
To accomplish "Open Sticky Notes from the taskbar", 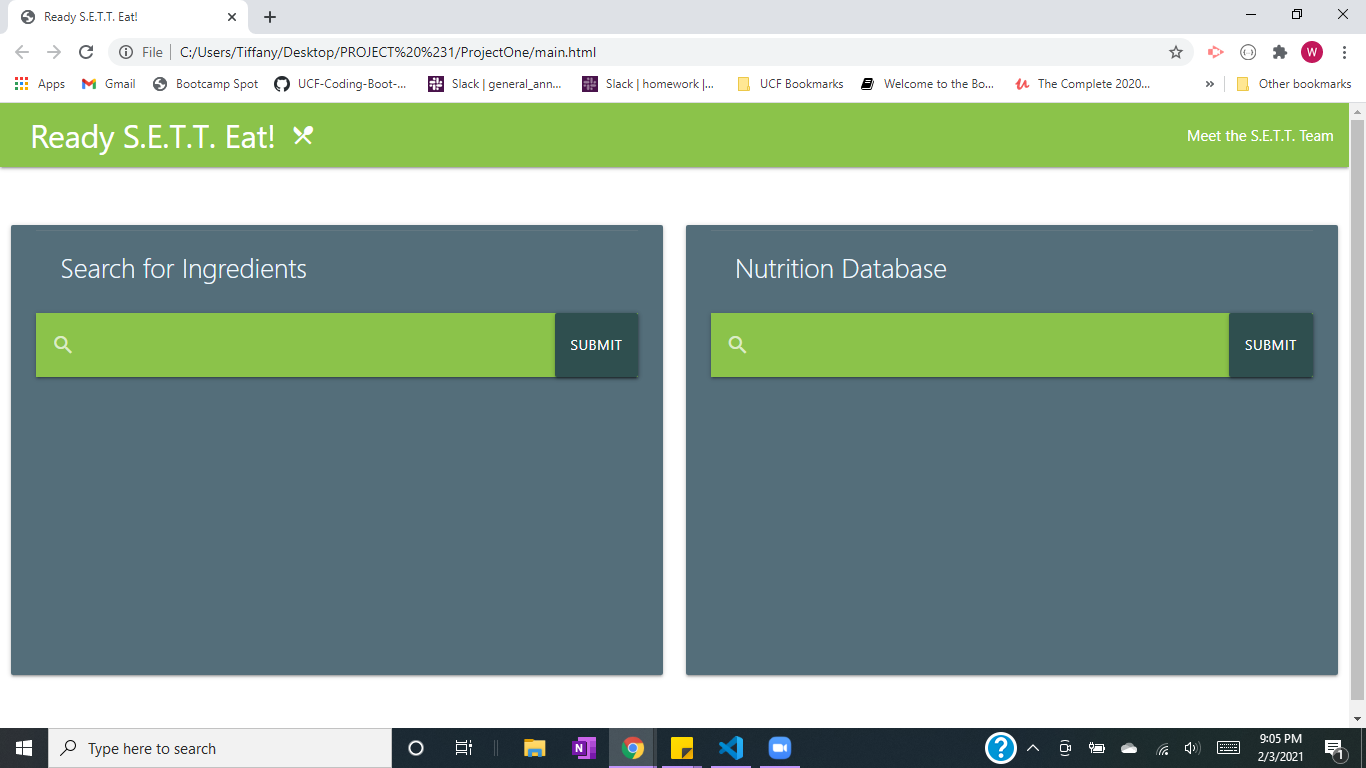I will click(x=682, y=748).
